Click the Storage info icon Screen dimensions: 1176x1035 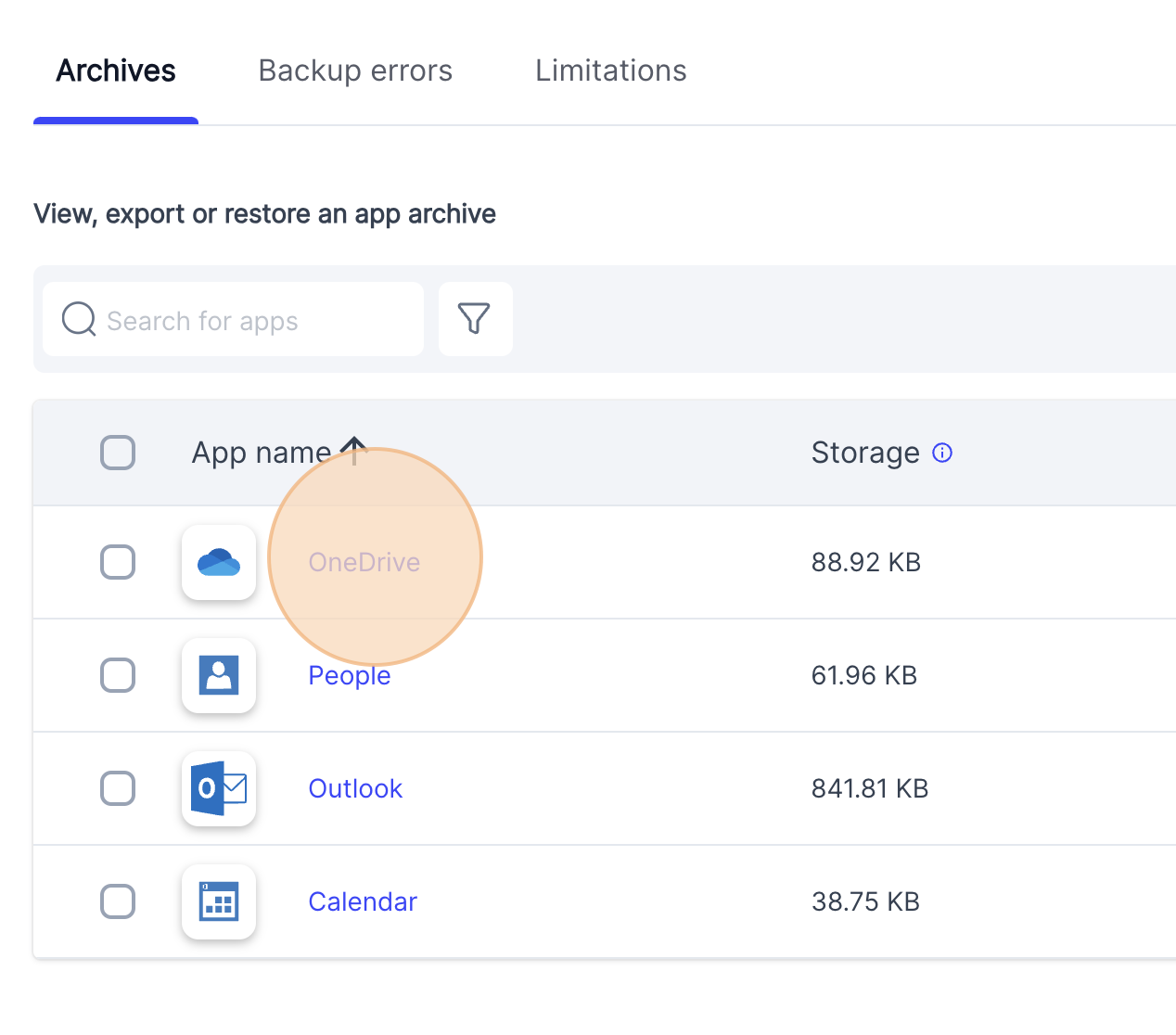click(x=942, y=453)
